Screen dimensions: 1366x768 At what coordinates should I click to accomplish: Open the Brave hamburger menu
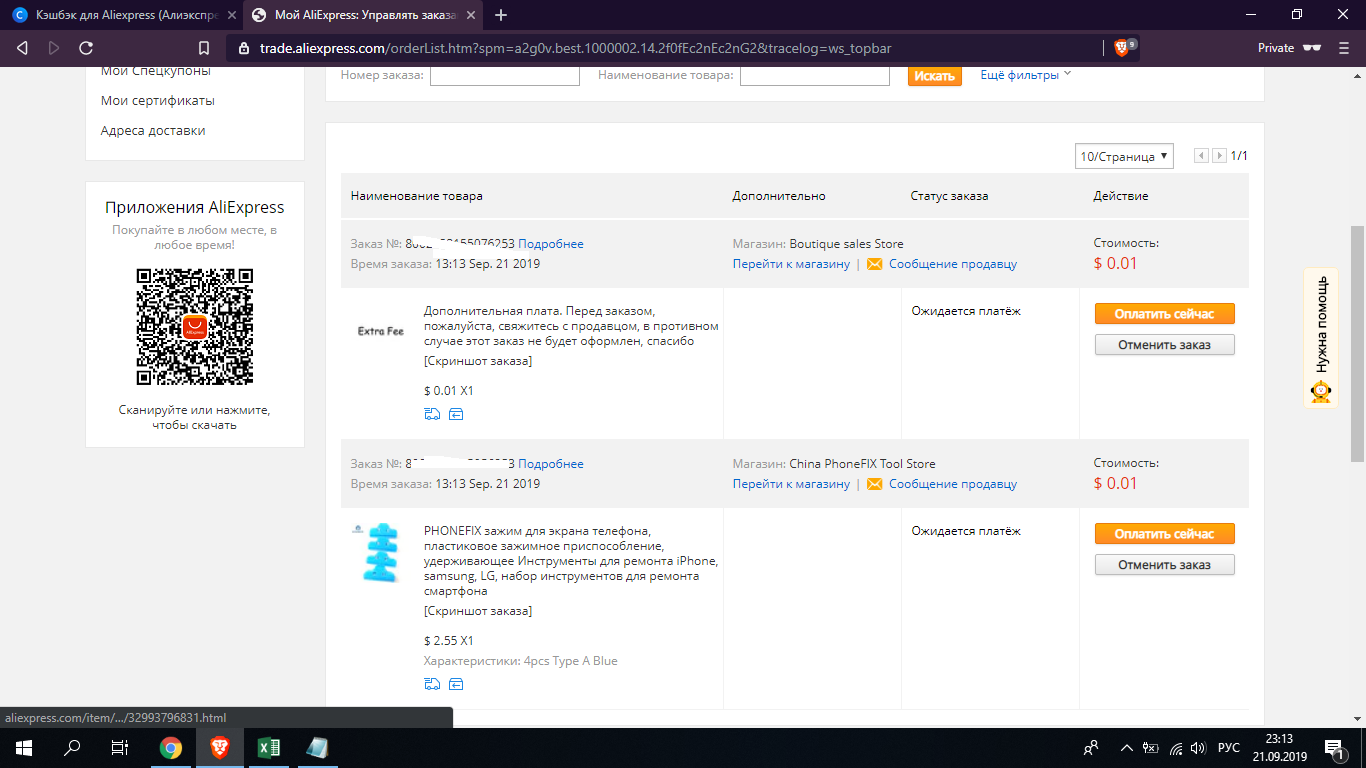point(1342,48)
